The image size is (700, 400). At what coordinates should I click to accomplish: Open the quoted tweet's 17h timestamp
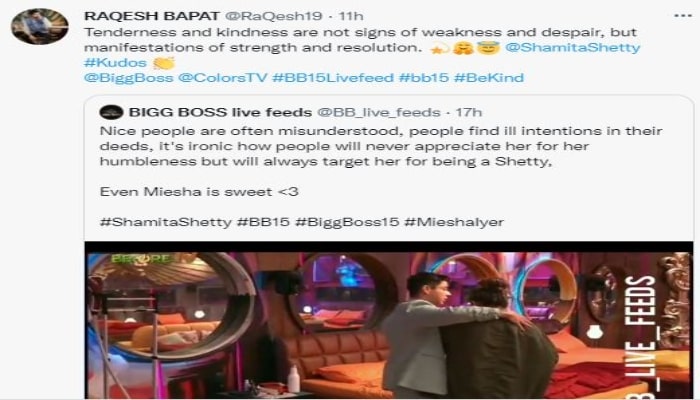click(468, 112)
